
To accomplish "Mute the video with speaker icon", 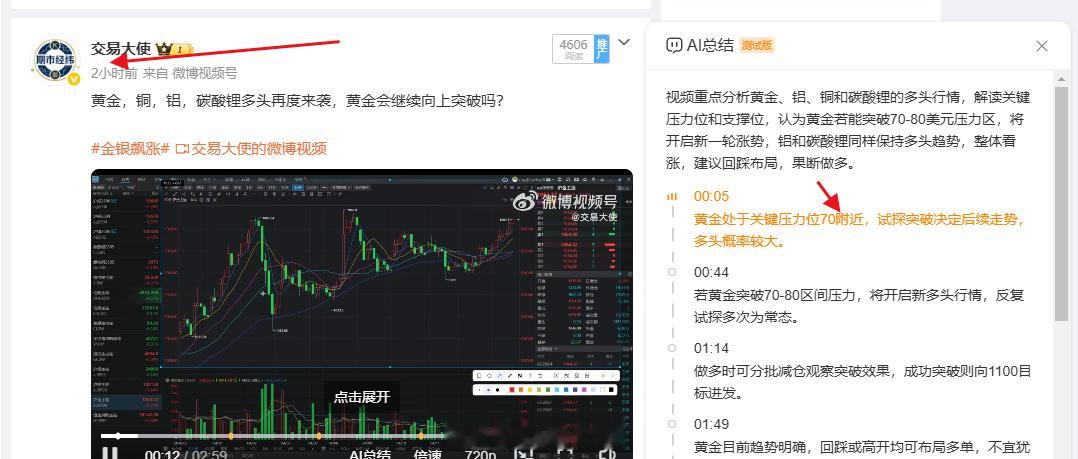I will point(606,454).
